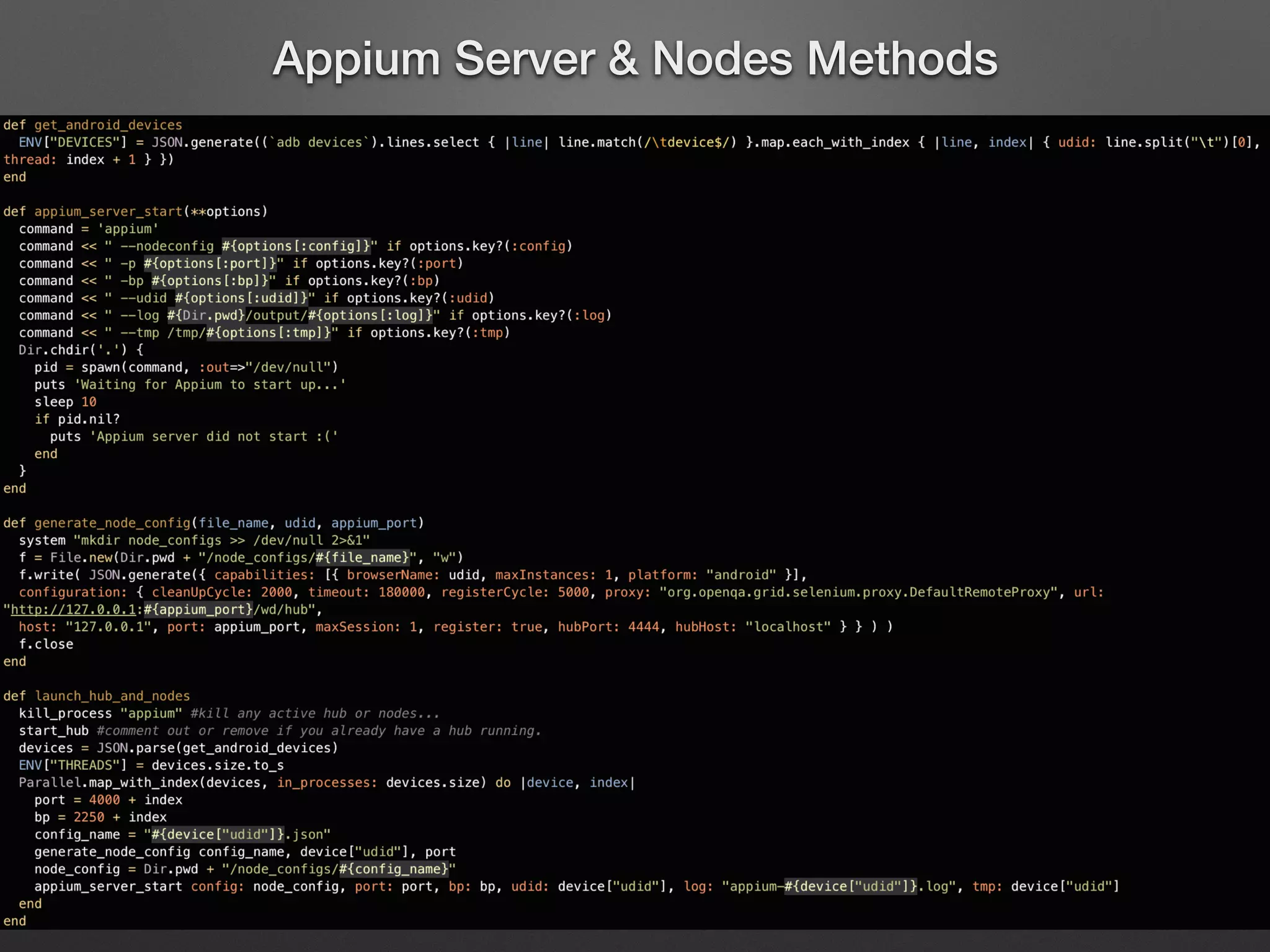Click the 'configuration: { cleanUpCycle: 2000' line
This screenshot has width=1270, height=952.
[x=561, y=593]
